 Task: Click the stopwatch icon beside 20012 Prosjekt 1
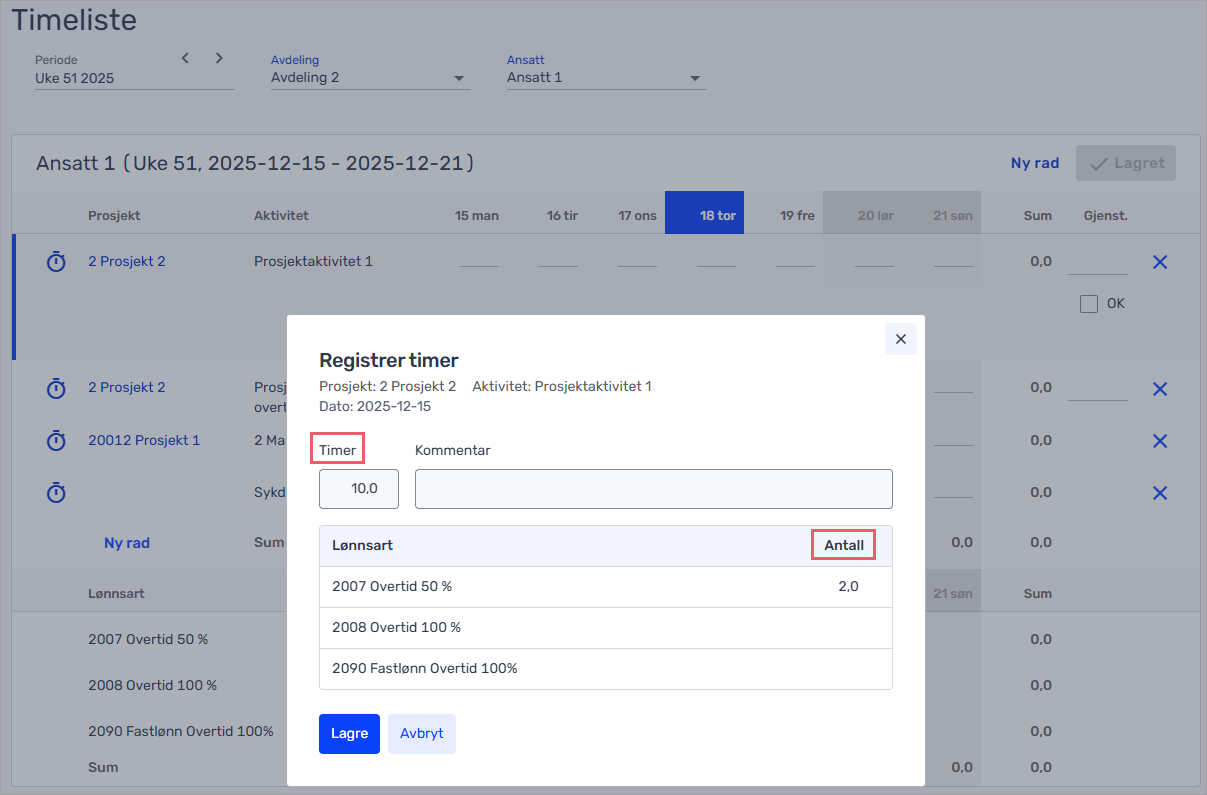57,441
